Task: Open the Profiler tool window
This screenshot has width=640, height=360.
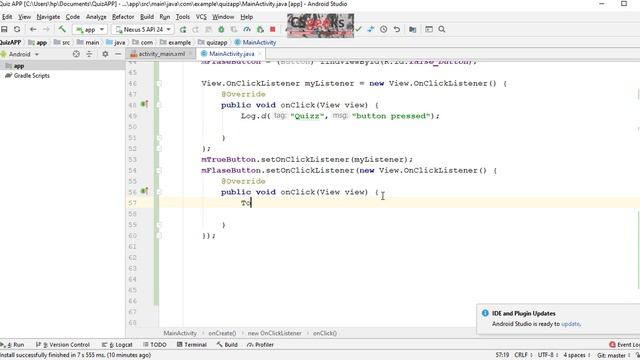Action: 260,344
